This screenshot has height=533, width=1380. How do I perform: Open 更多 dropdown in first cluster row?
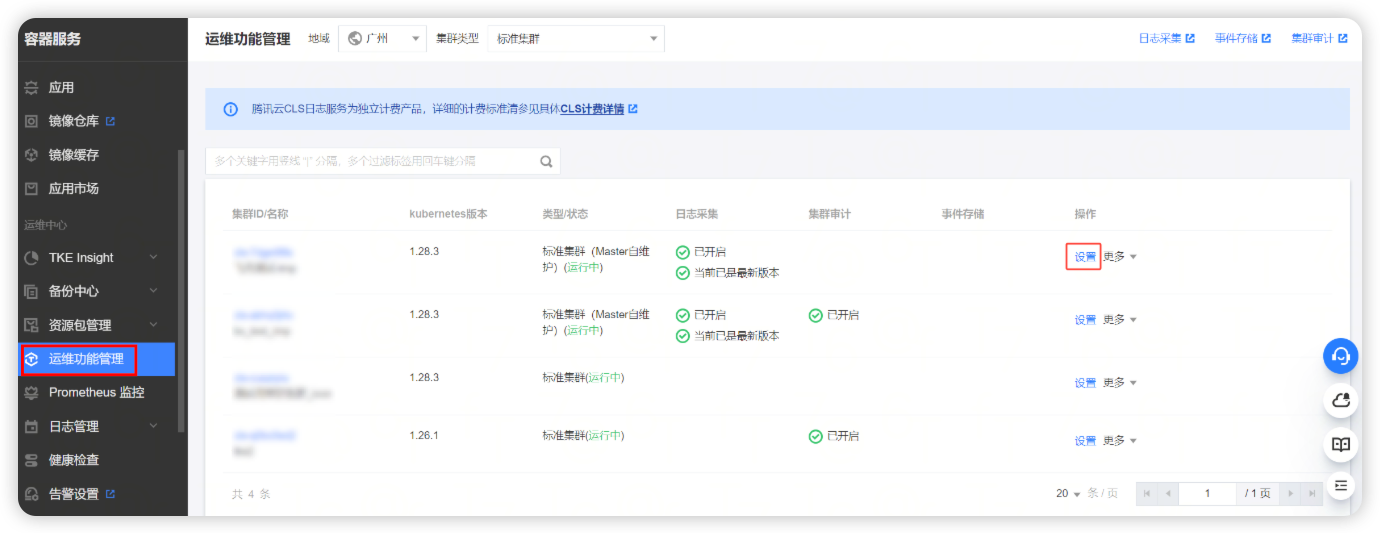click(x=1120, y=257)
